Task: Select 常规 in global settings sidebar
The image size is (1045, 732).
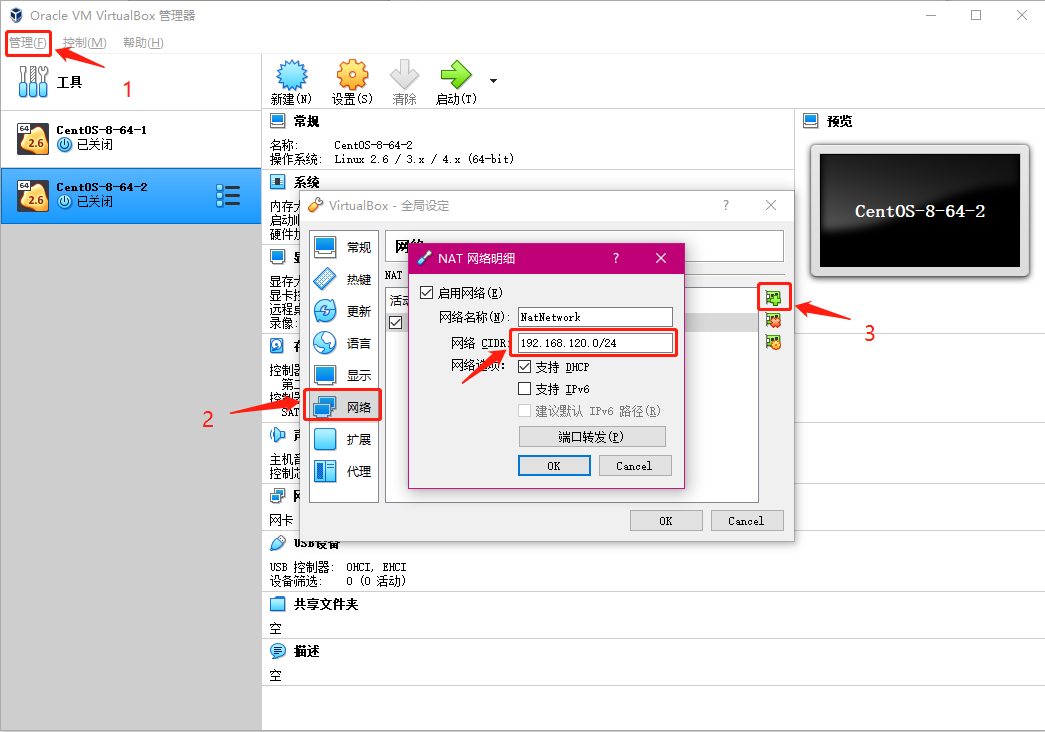Action: pyautogui.click(x=343, y=247)
